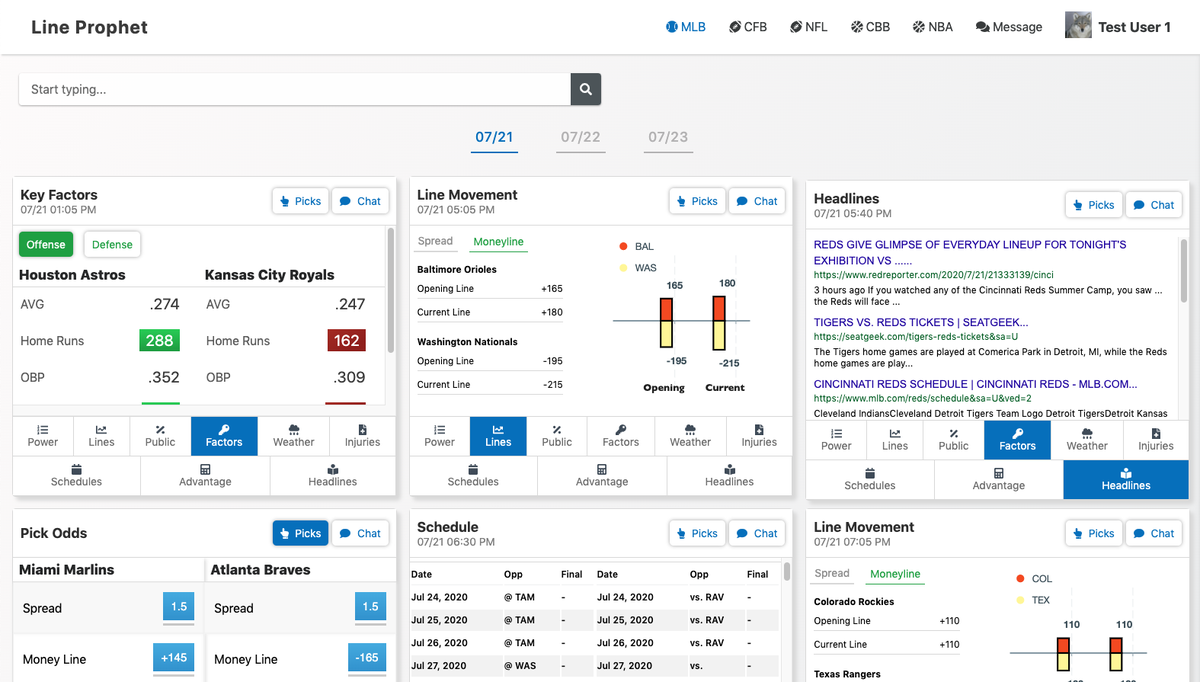
Task: Open Weather tab in BAL-WAS Line Movement card
Action: click(x=690, y=436)
